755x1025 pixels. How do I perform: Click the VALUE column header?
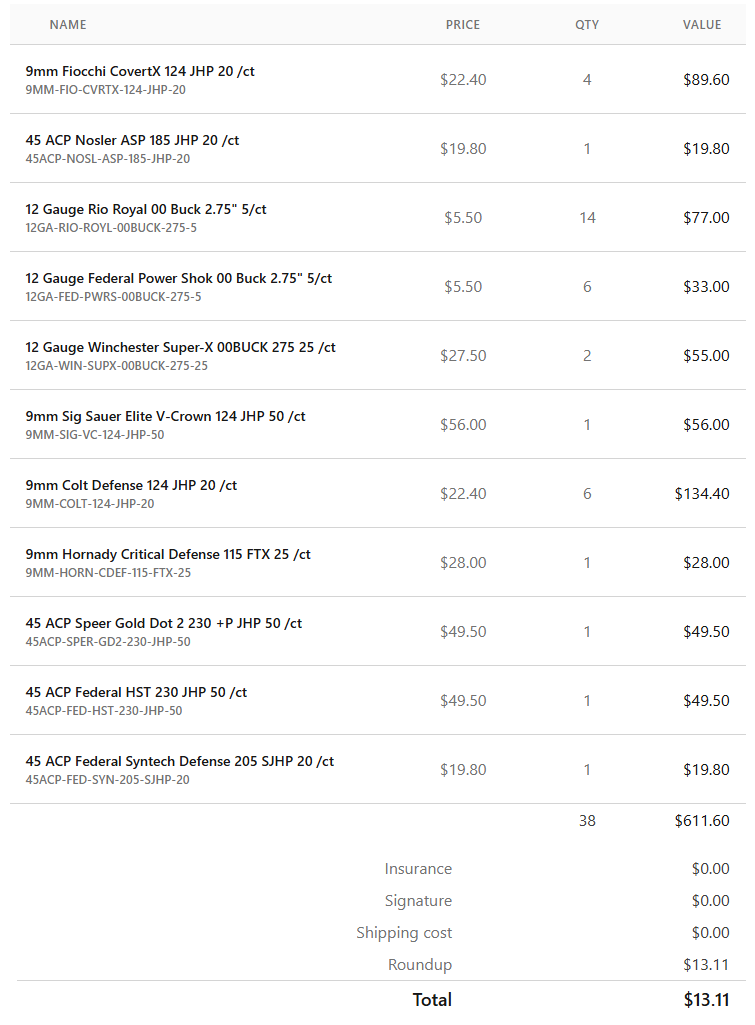pyautogui.click(x=702, y=25)
